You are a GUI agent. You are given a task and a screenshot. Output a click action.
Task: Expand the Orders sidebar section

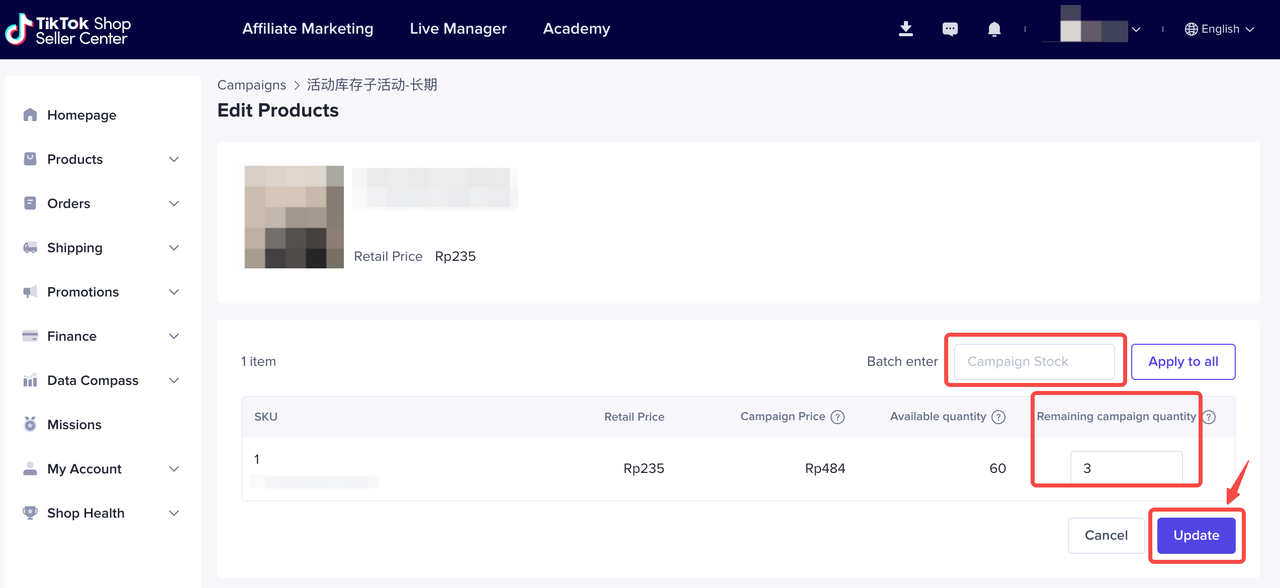pos(100,204)
